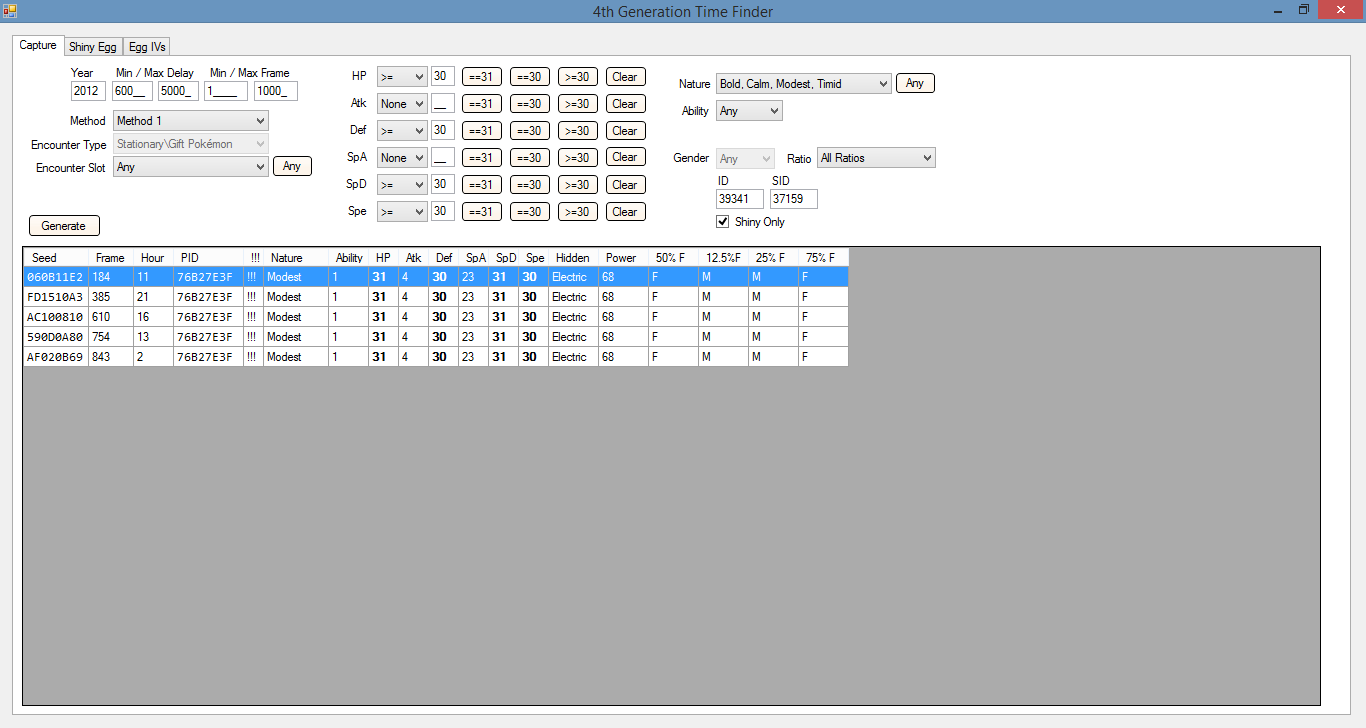
Task: Click the ==30 button for Spe
Action: [530, 211]
